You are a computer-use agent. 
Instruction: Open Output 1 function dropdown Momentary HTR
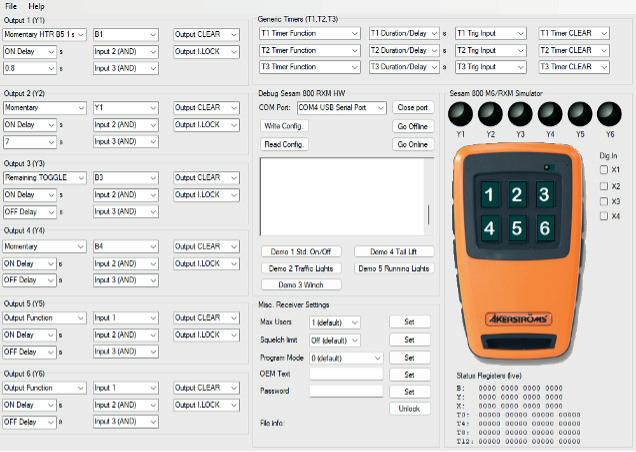(x=44, y=34)
